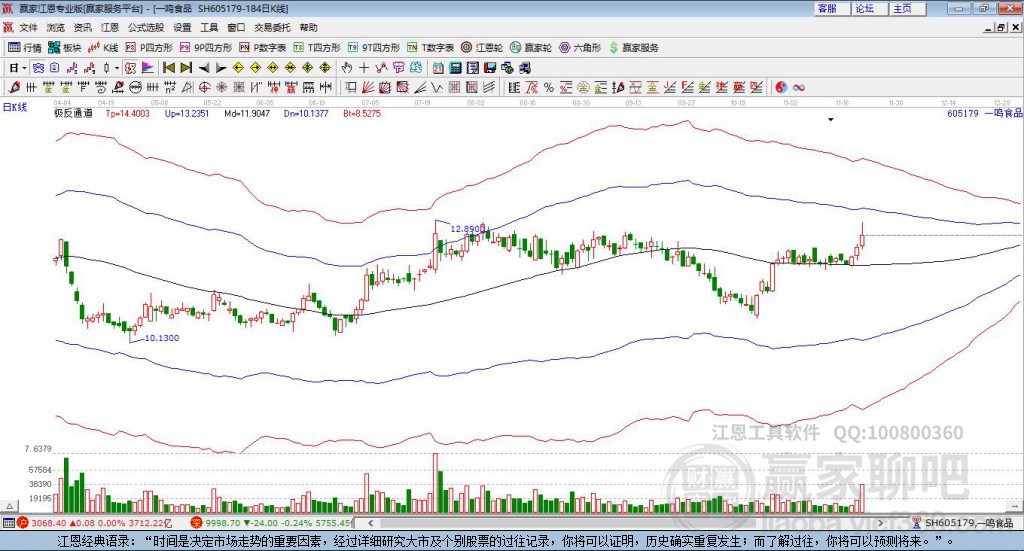Open the 交易委托 menu
Image resolution: width=1024 pixels, height=551 pixels.
tap(272, 27)
